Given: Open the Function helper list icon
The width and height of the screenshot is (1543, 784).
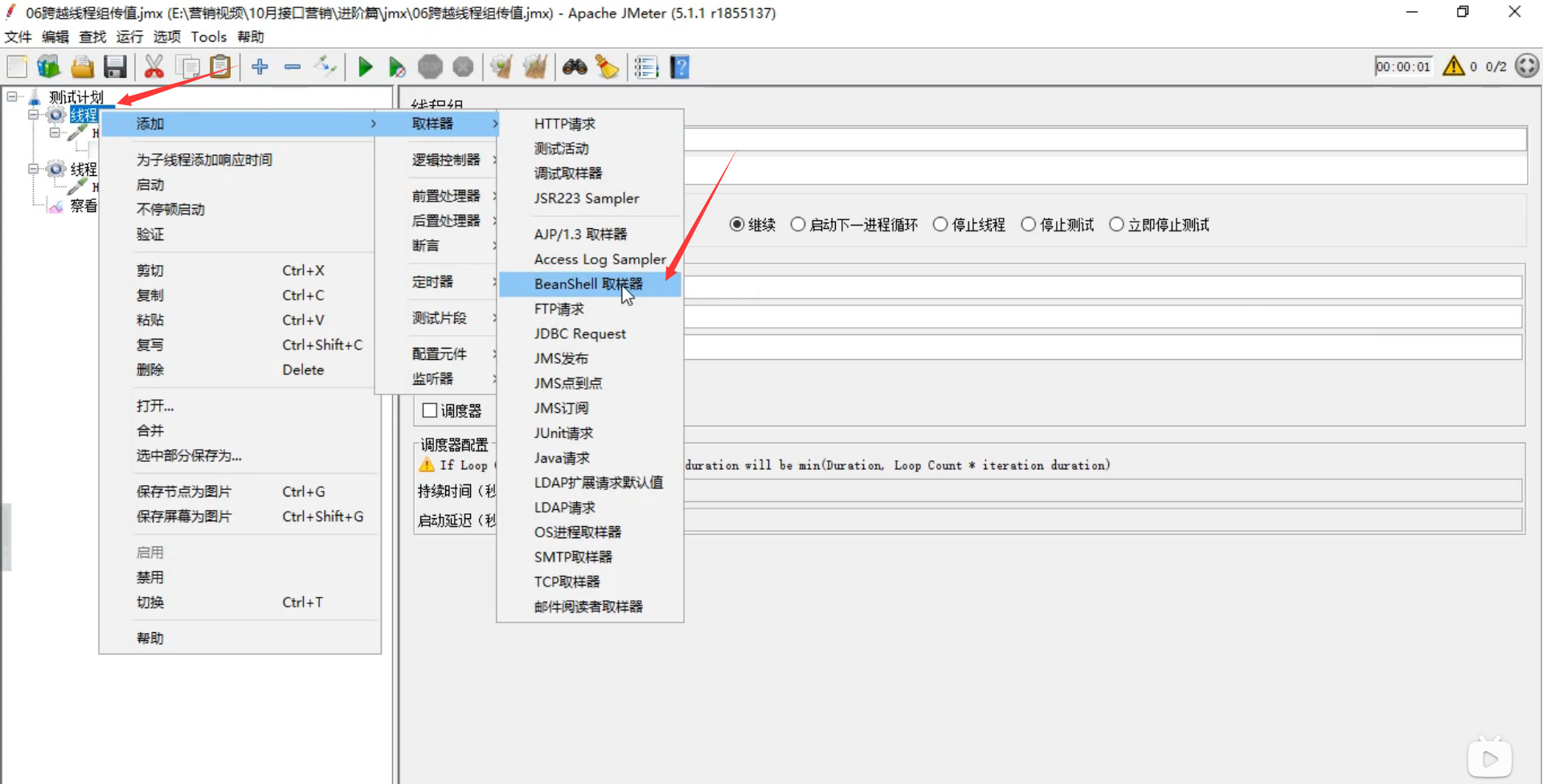Looking at the screenshot, I should [646, 67].
